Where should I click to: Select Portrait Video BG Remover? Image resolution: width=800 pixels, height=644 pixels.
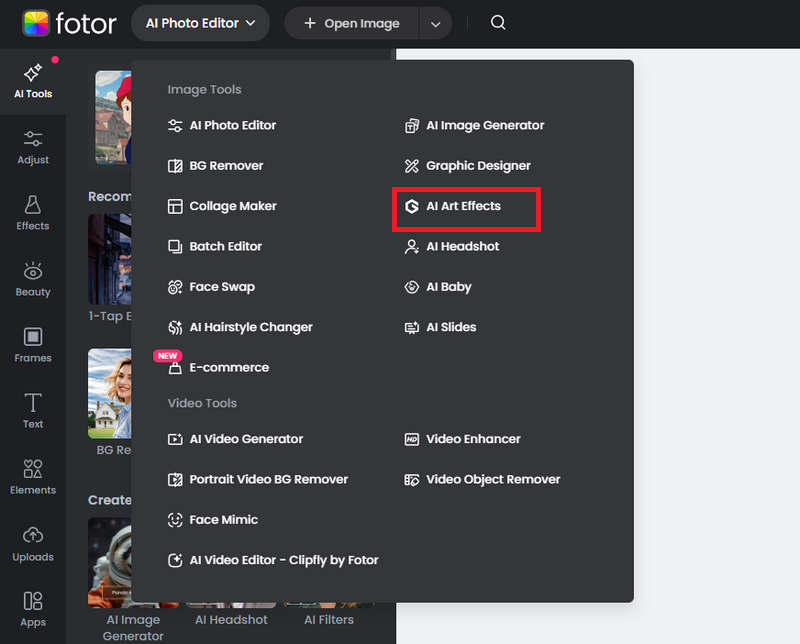click(258, 480)
